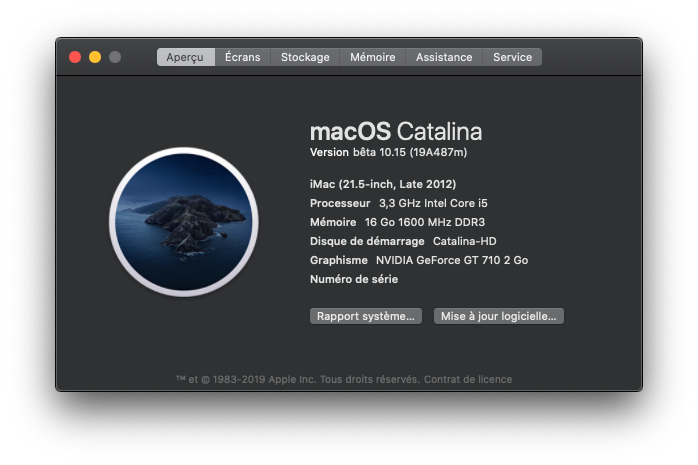698x465 pixels.
Task: Click the version text 10.15 (19A487m)
Action: 423,152
